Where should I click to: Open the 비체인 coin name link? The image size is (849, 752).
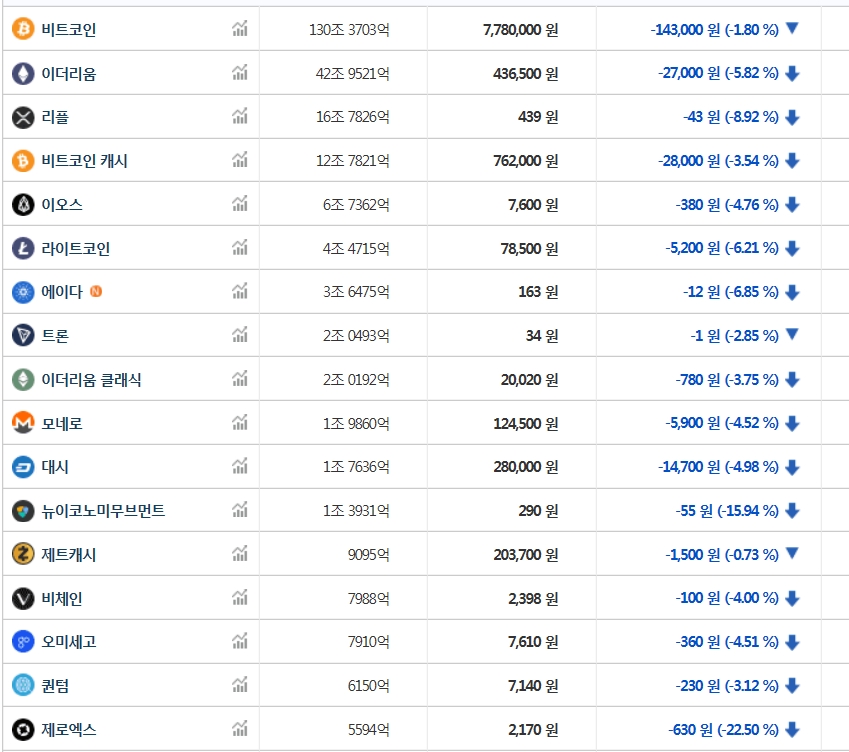click(x=62, y=599)
